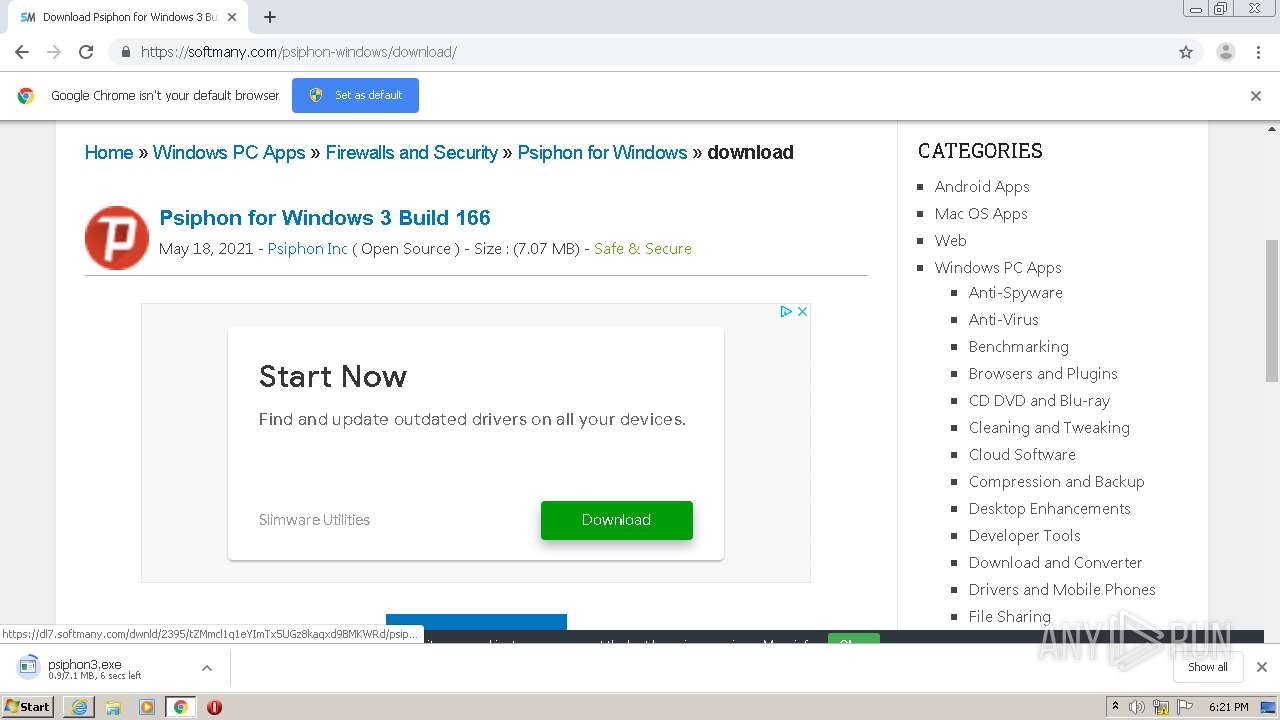Open the Mac OS Apps category
The image size is (1280, 720).
(x=981, y=214)
